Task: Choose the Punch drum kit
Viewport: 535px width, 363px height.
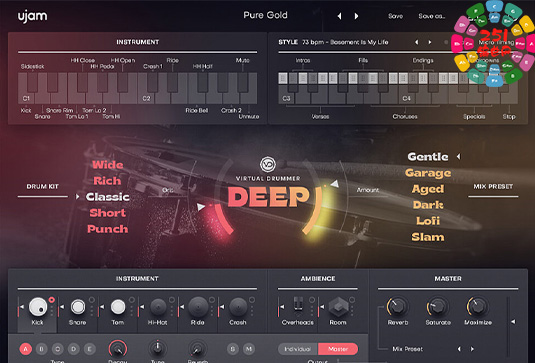Action: tap(107, 229)
